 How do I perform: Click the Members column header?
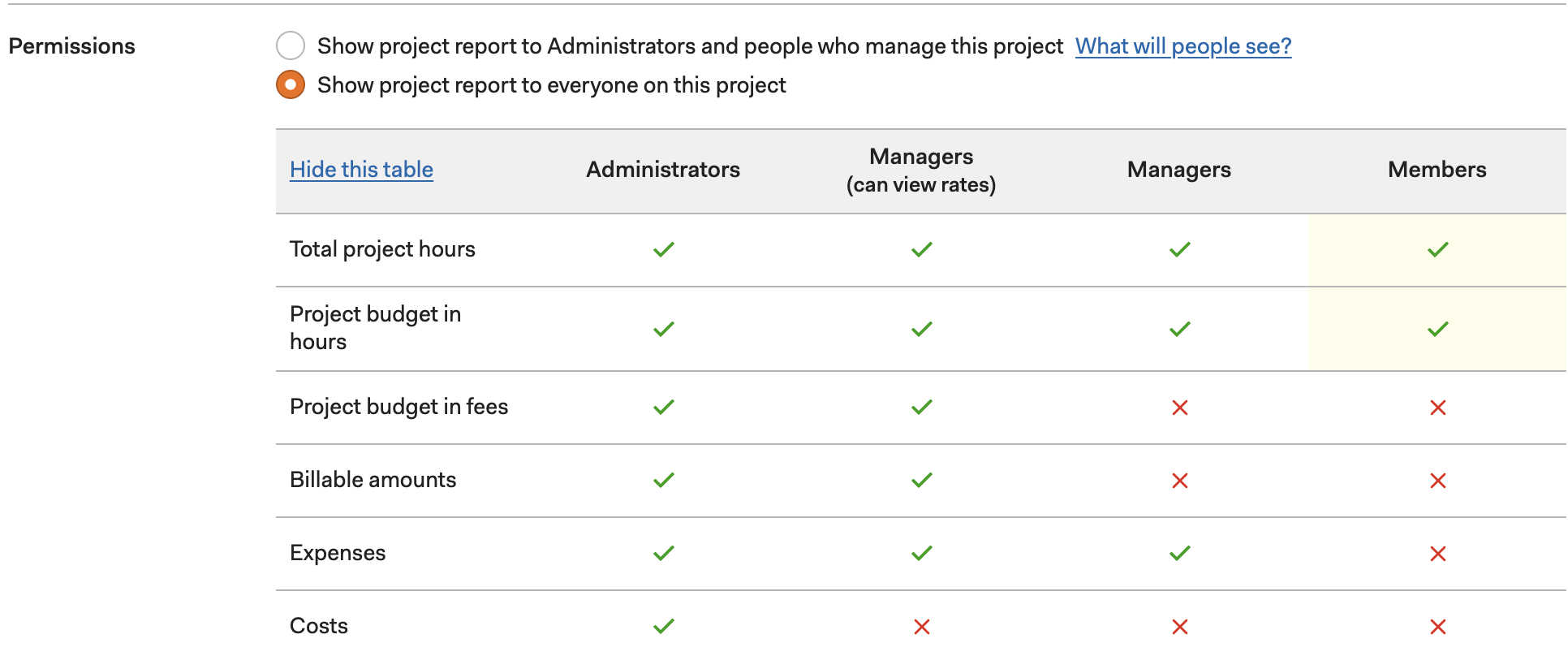(1437, 170)
